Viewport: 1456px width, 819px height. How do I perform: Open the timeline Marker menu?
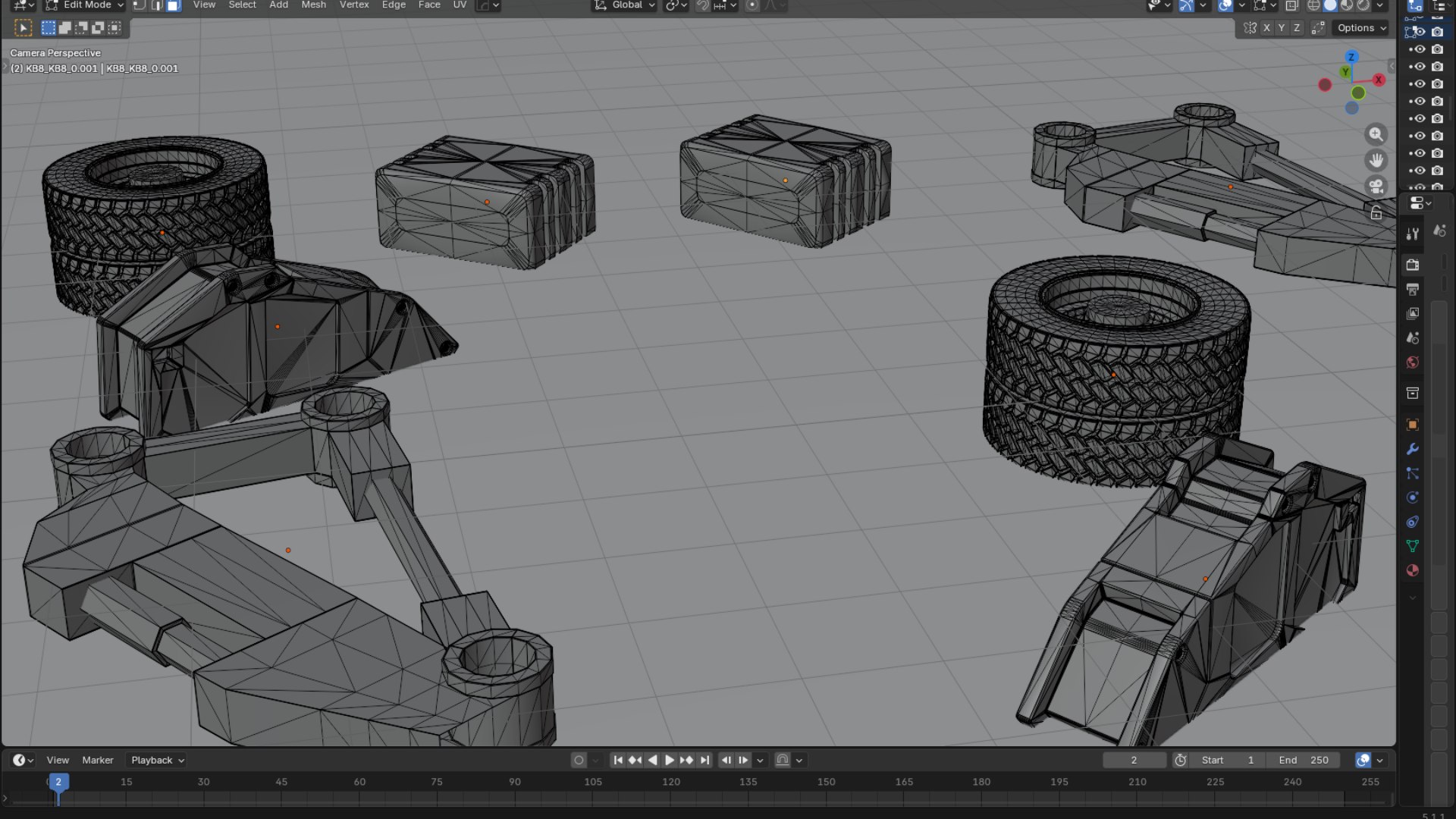tap(98, 760)
